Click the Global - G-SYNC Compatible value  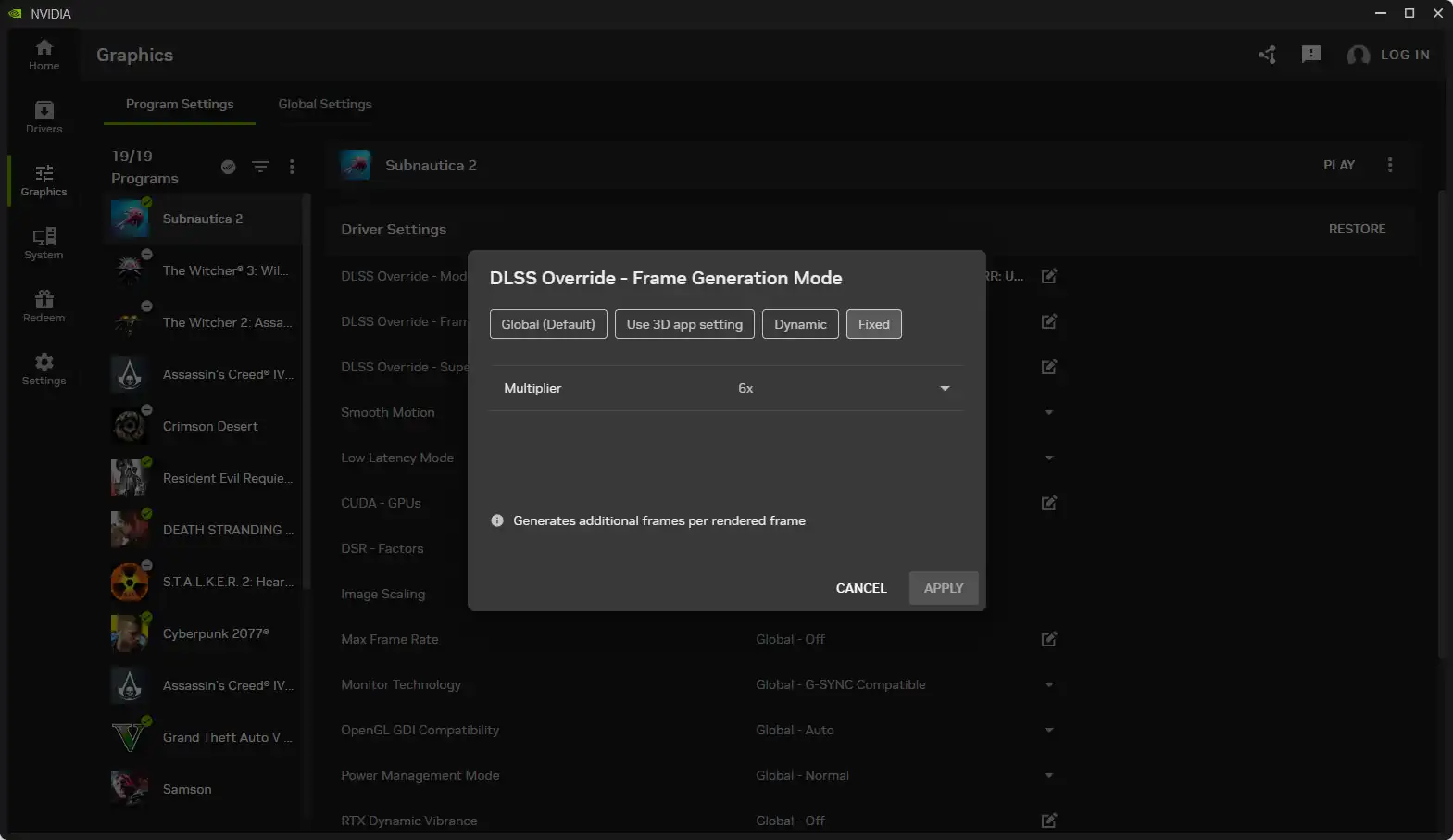coord(841,684)
